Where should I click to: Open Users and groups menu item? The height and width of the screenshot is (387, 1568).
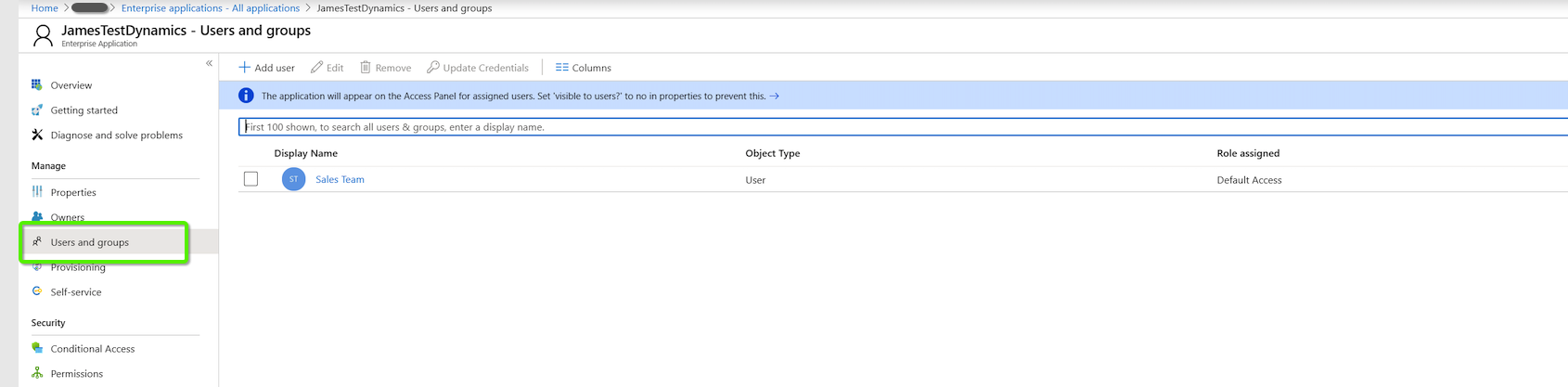click(90, 242)
